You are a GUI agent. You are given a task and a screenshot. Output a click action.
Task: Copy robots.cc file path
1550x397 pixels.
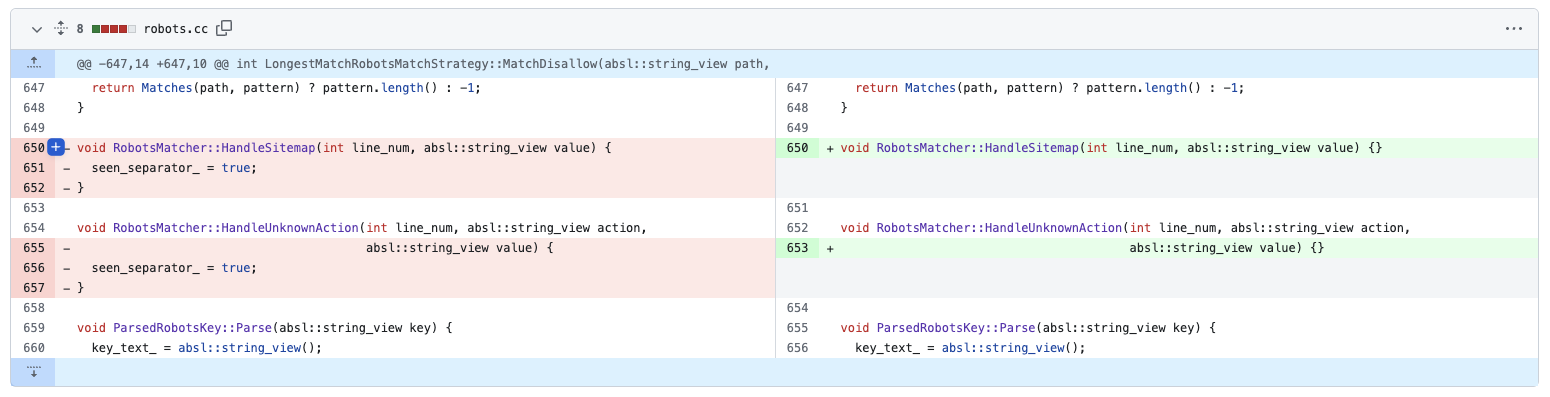coord(225,29)
